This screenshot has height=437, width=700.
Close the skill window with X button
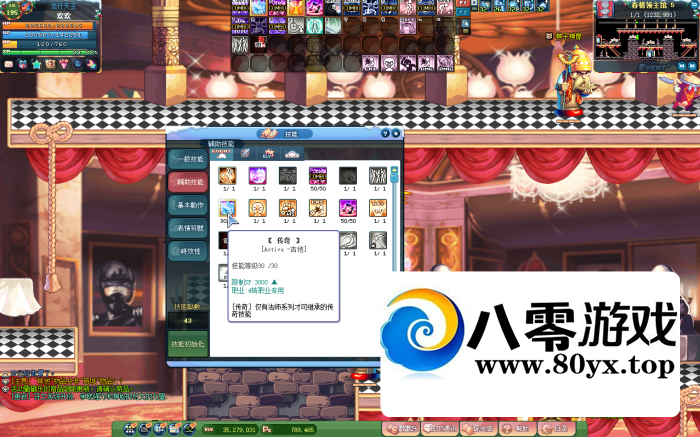point(396,133)
